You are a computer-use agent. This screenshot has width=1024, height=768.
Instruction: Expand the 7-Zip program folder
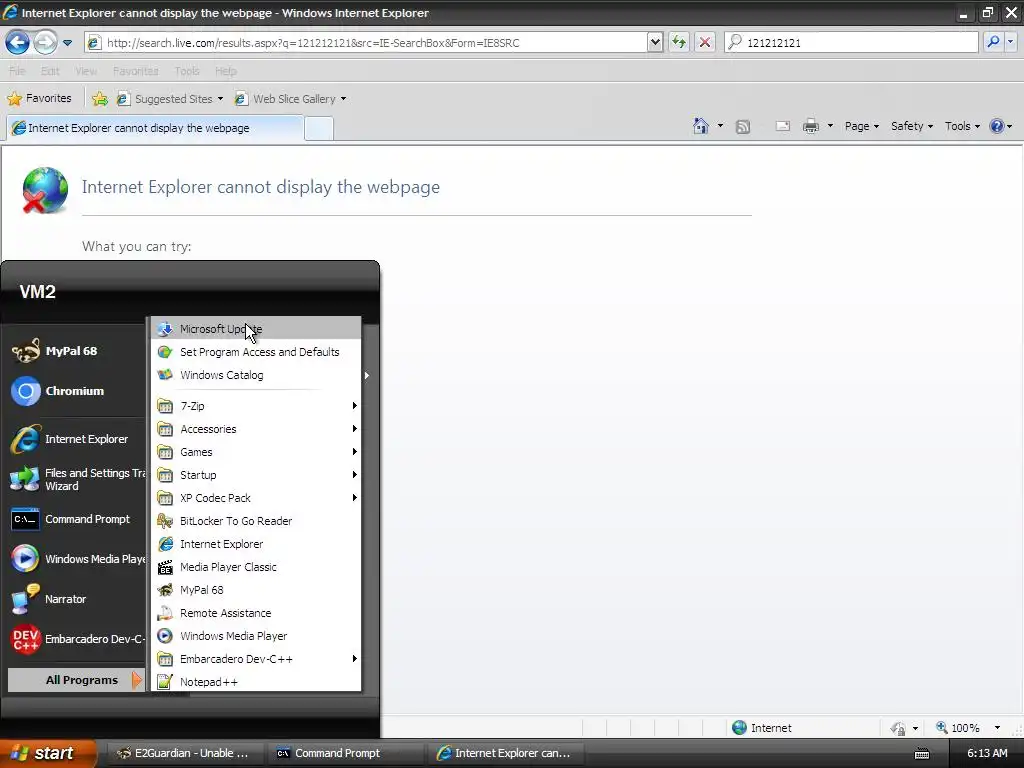(x=256, y=406)
